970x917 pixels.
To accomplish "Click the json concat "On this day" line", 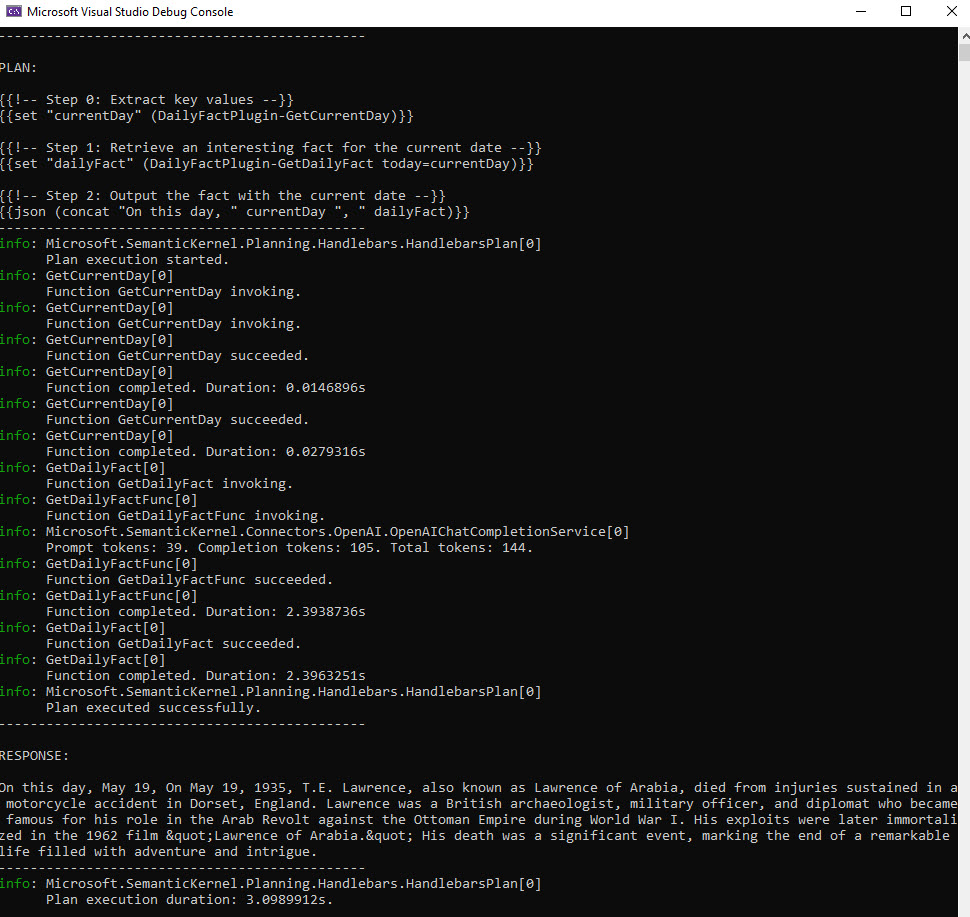I will point(234,212).
